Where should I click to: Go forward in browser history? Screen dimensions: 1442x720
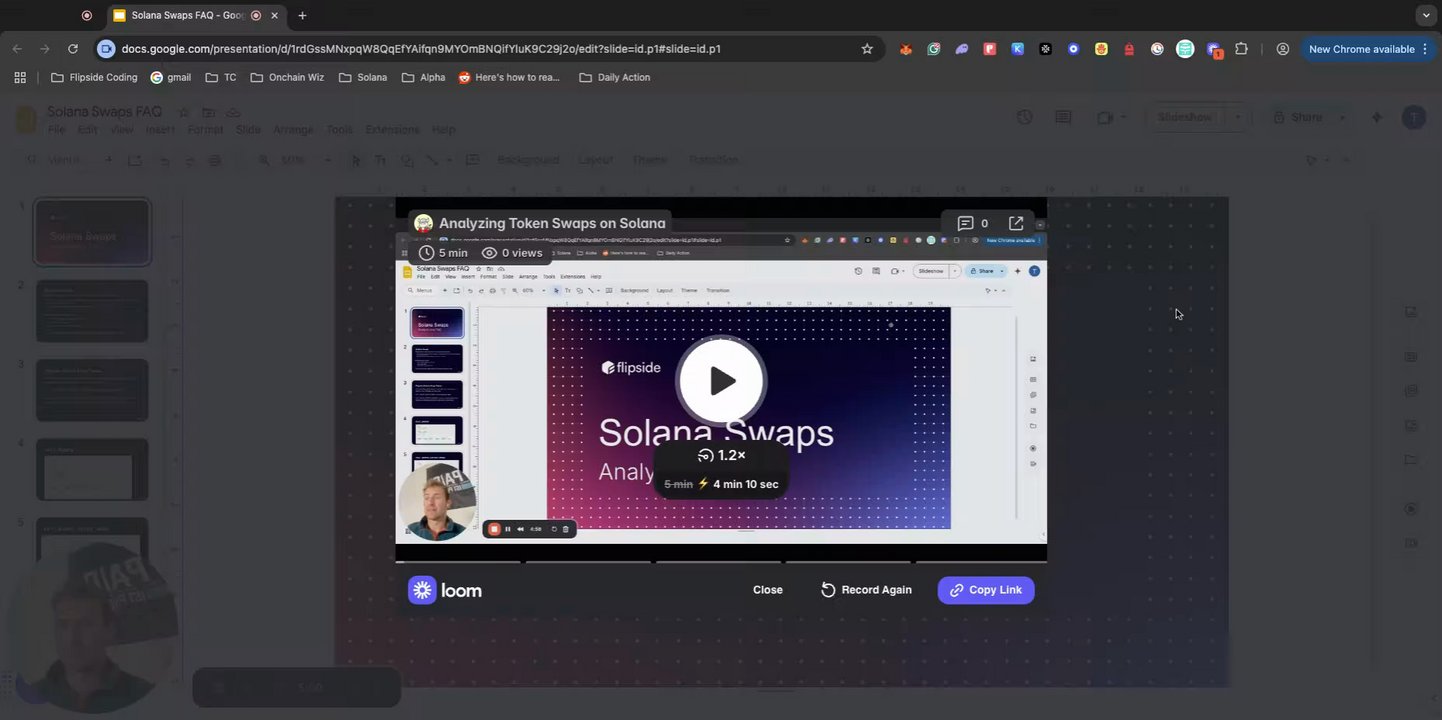45,49
